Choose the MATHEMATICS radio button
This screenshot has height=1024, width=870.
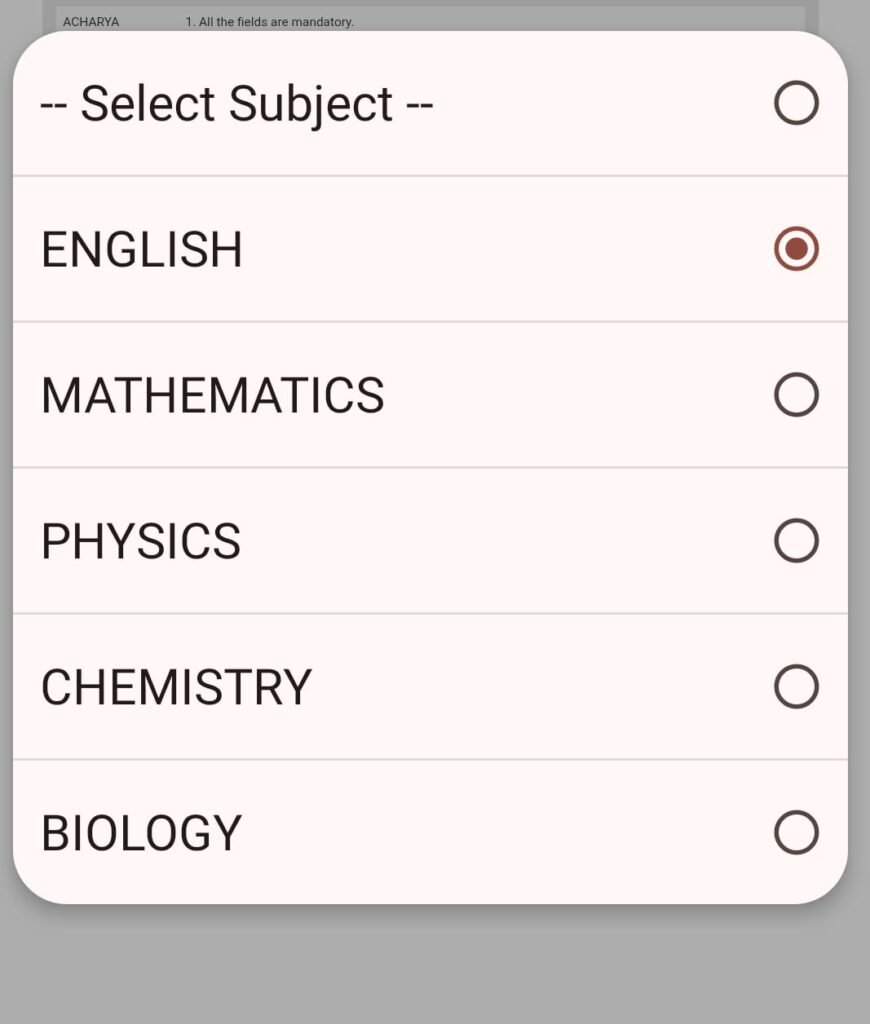[796, 395]
